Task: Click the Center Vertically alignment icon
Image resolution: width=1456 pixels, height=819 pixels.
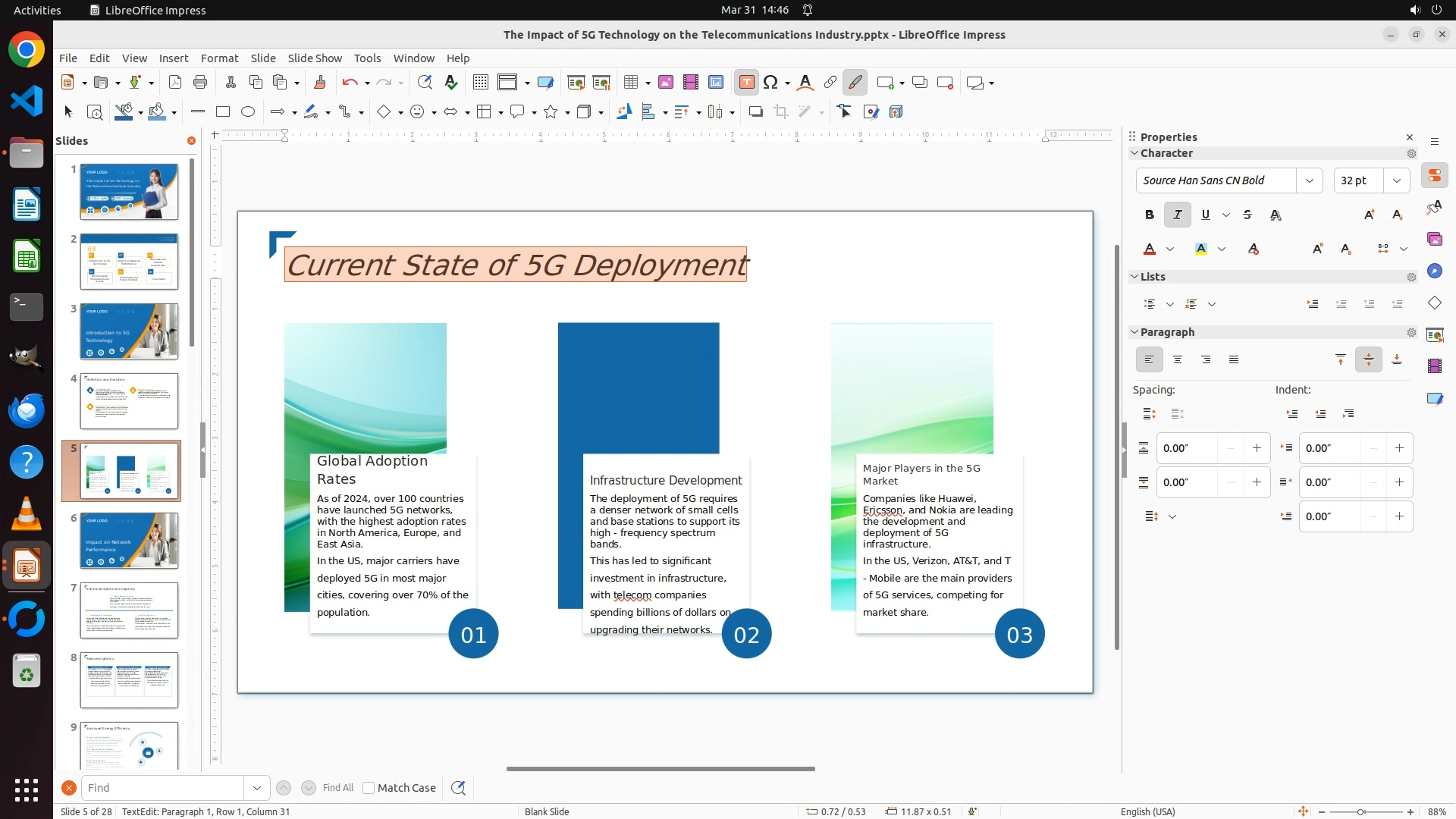Action: pyautogui.click(x=1368, y=360)
